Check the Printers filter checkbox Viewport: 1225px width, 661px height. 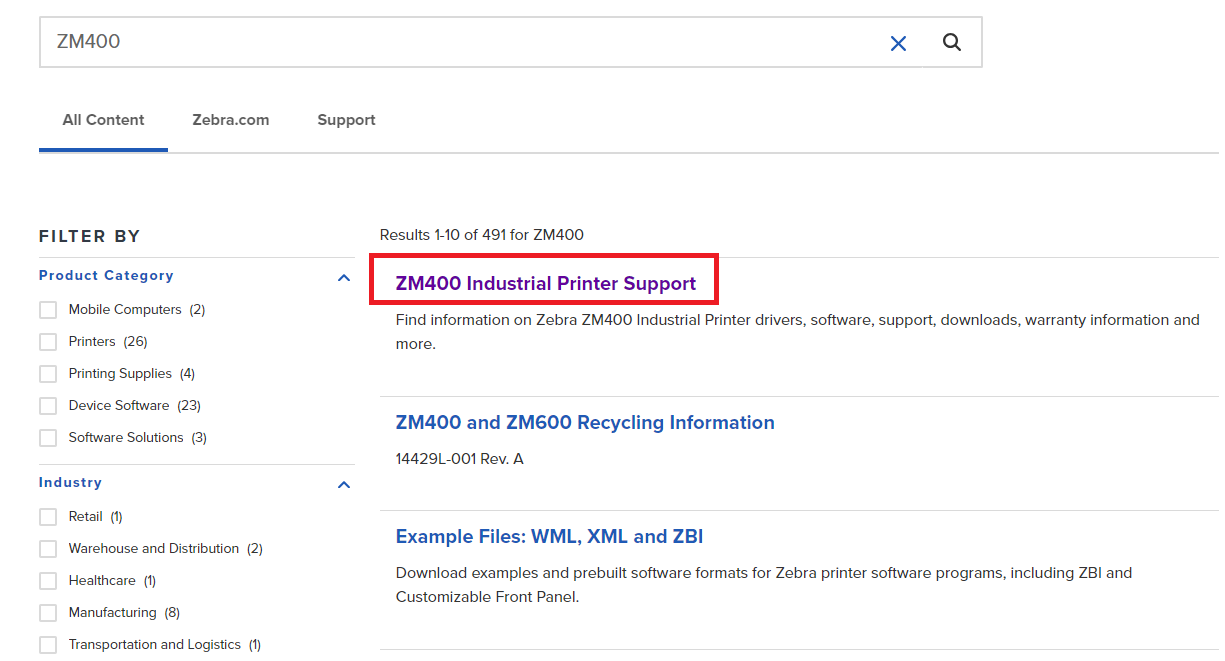pyautogui.click(x=47, y=341)
